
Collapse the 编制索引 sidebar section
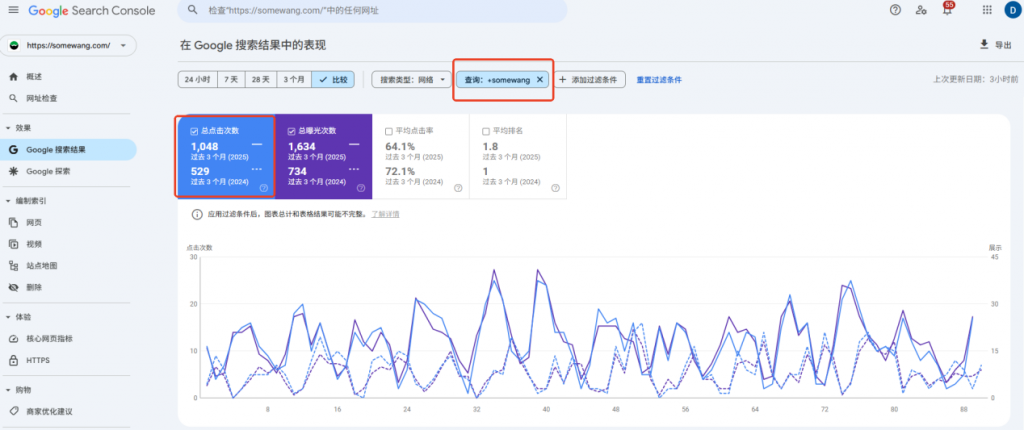8,201
